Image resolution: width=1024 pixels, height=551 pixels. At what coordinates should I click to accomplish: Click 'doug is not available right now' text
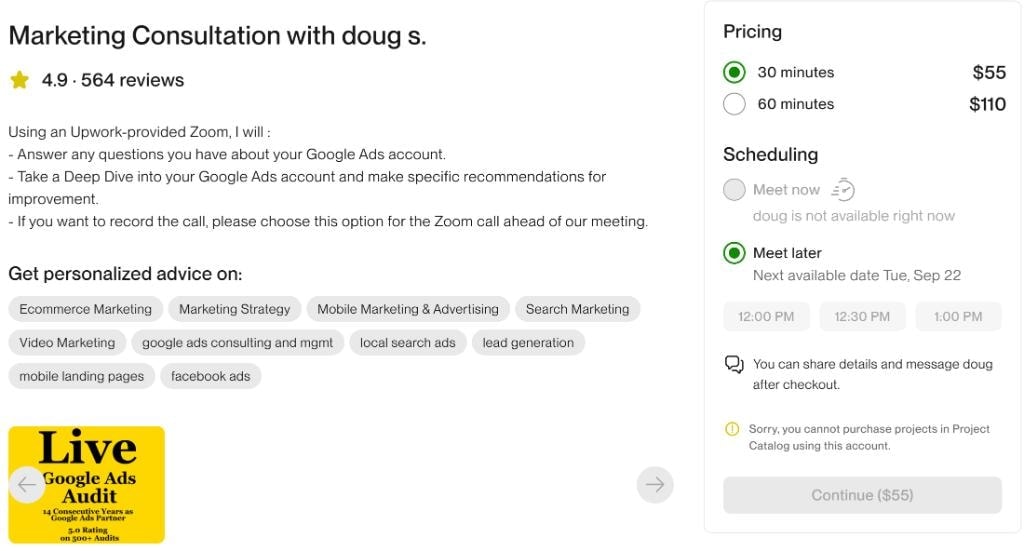(x=854, y=215)
